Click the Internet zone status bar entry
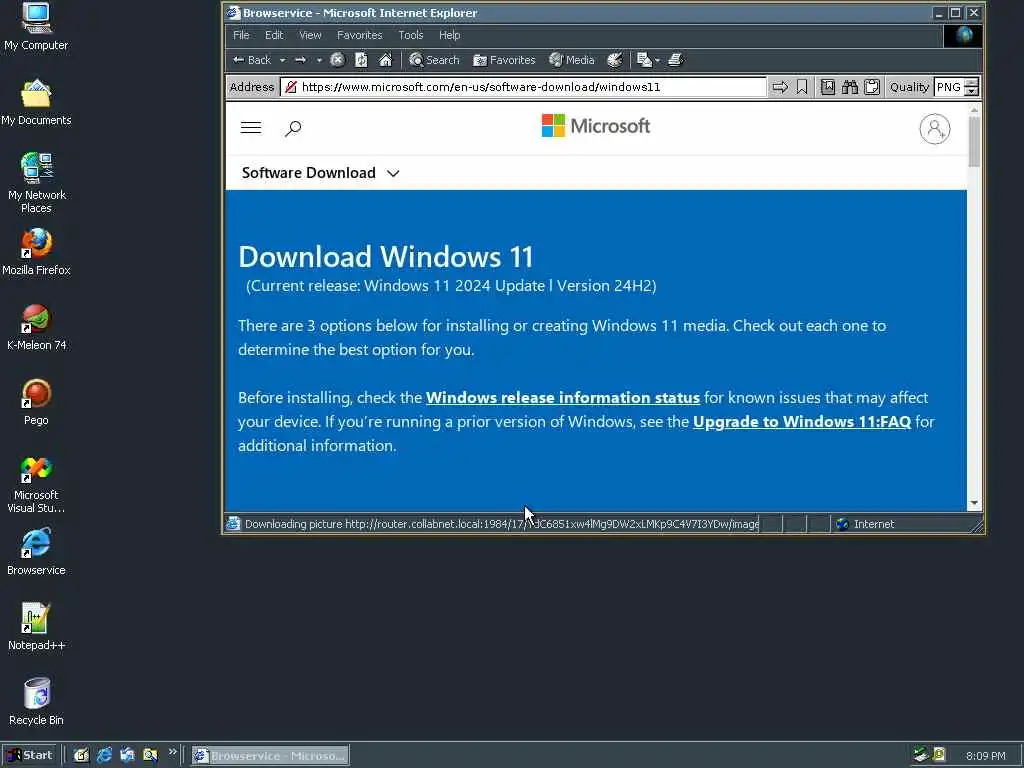This screenshot has height=768, width=1024. (x=865, y=524)
